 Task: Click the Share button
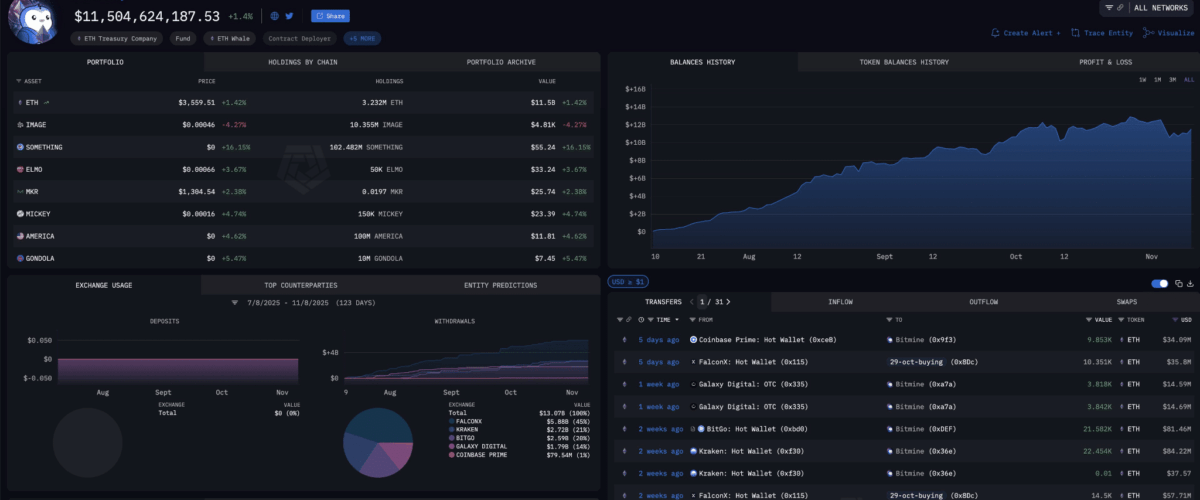(331, 16)
